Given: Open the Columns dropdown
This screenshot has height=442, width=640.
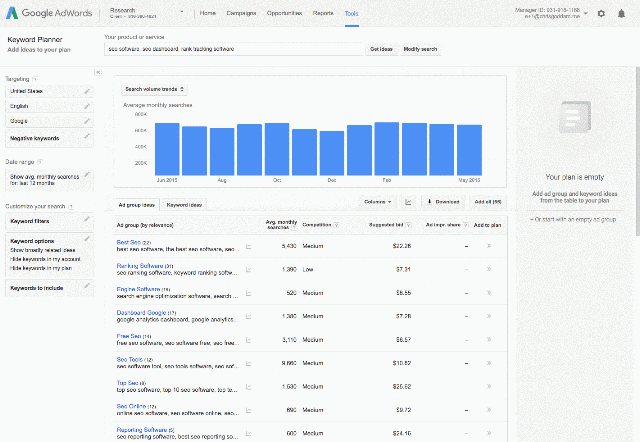Looking at the screenshot, I should coord(378,202).
